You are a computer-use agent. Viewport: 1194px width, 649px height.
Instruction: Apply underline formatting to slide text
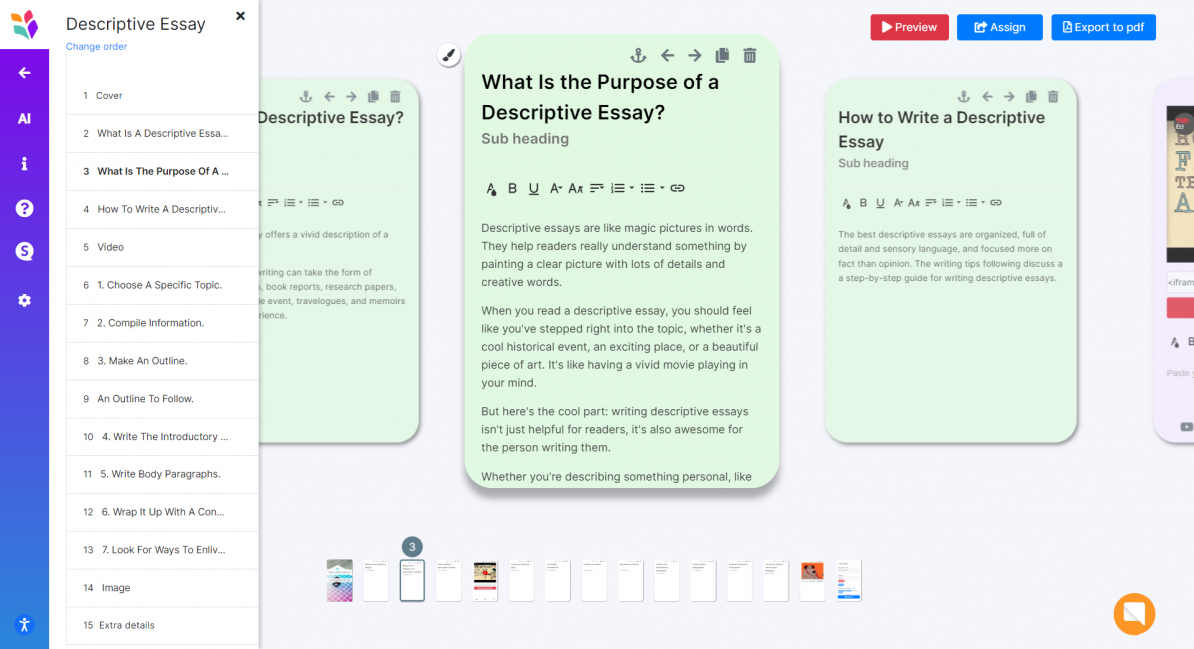[534, 188]
